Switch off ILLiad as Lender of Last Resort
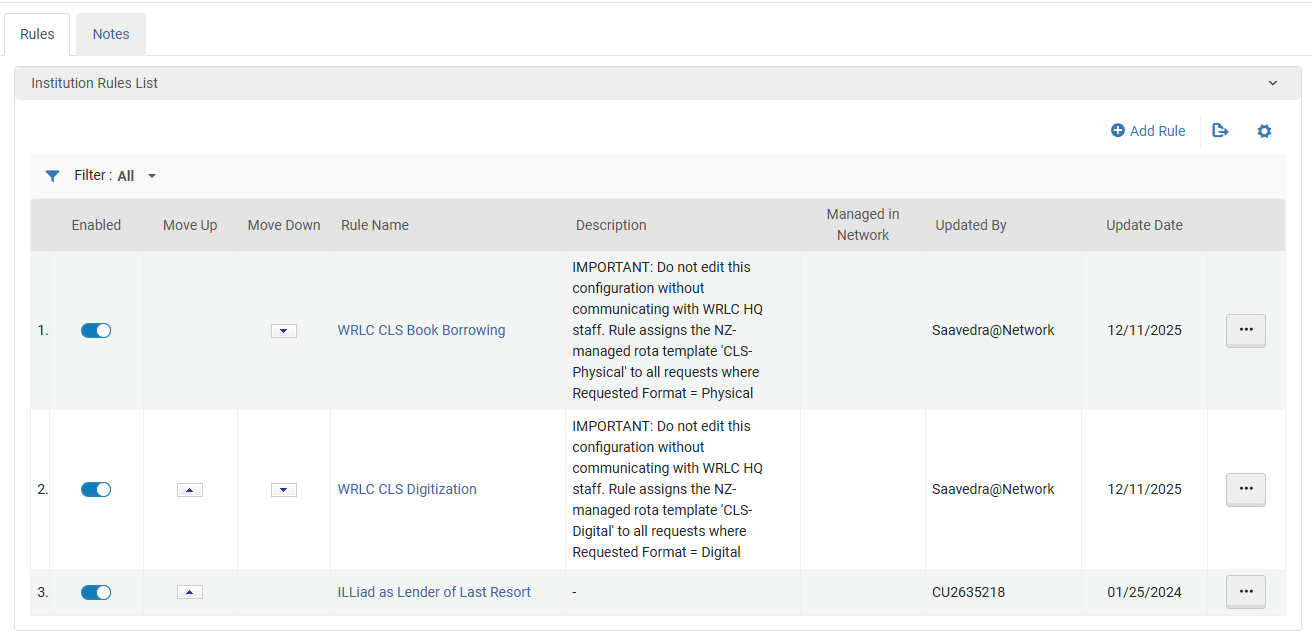This screenshot has width=1312, height=632. pos(96,593)
